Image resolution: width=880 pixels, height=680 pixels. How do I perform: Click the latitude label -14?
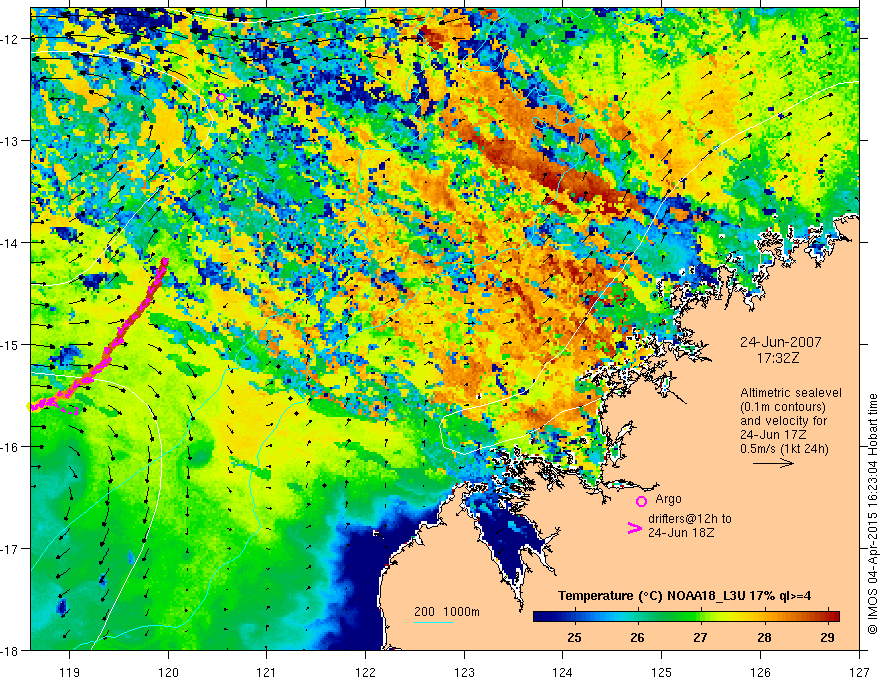coord(10,243)
